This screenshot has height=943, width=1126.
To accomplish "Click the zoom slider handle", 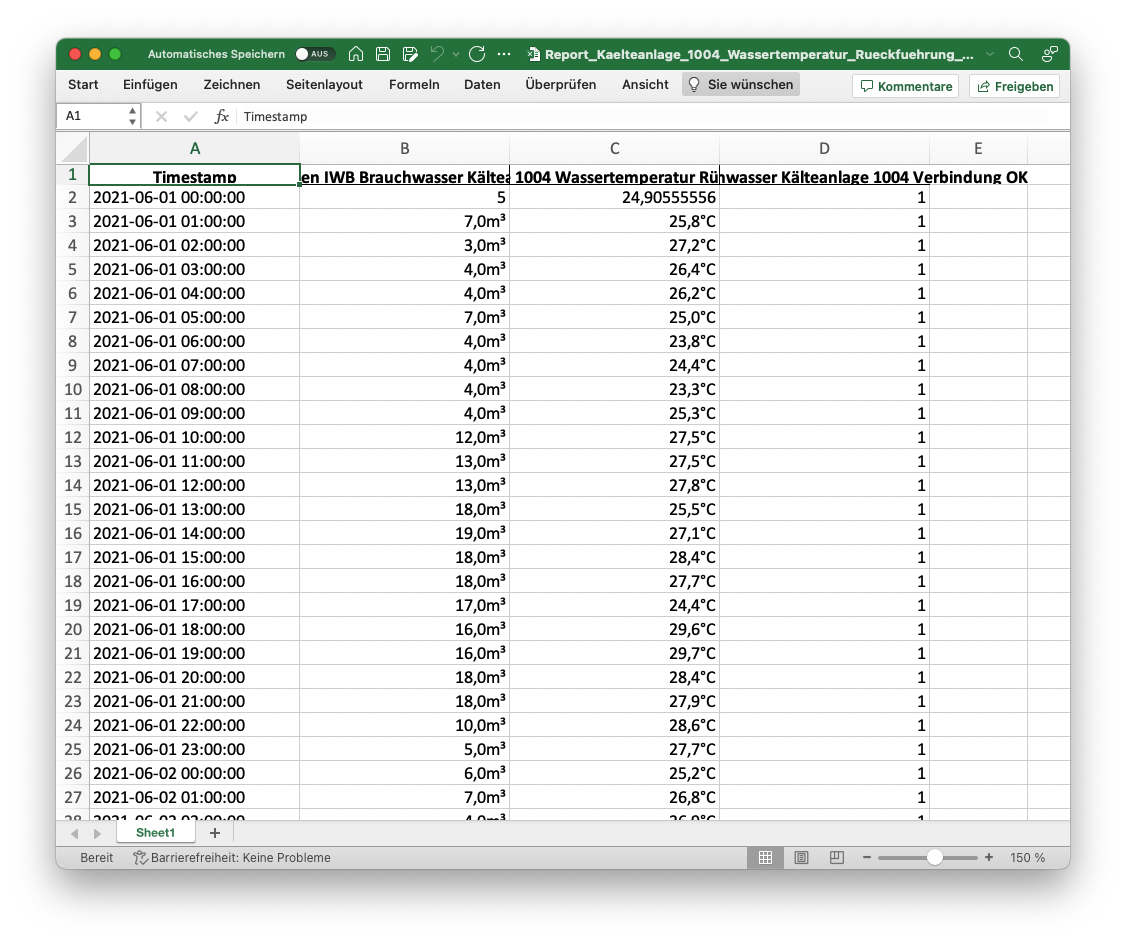I will (x=934, y=858).
